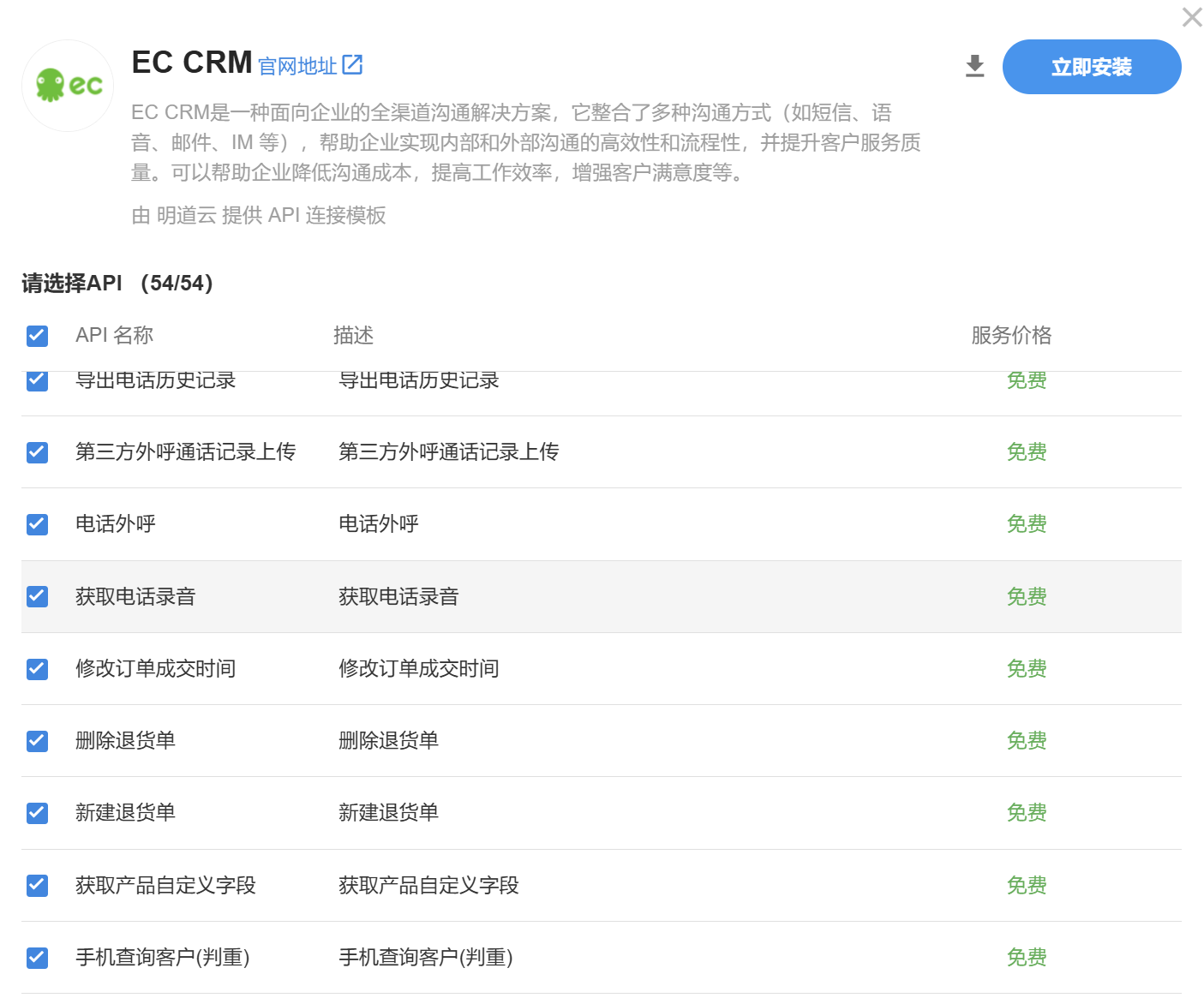Close the dialog with the X icon
Image resolution: width=1204 pixels, height=998 pixels.
tap(1191, 17)
